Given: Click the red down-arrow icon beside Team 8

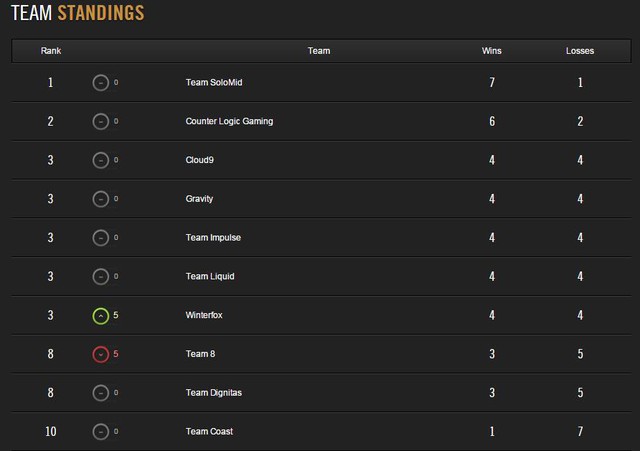Looking at the screenshot, I should [x=100, y=354].
